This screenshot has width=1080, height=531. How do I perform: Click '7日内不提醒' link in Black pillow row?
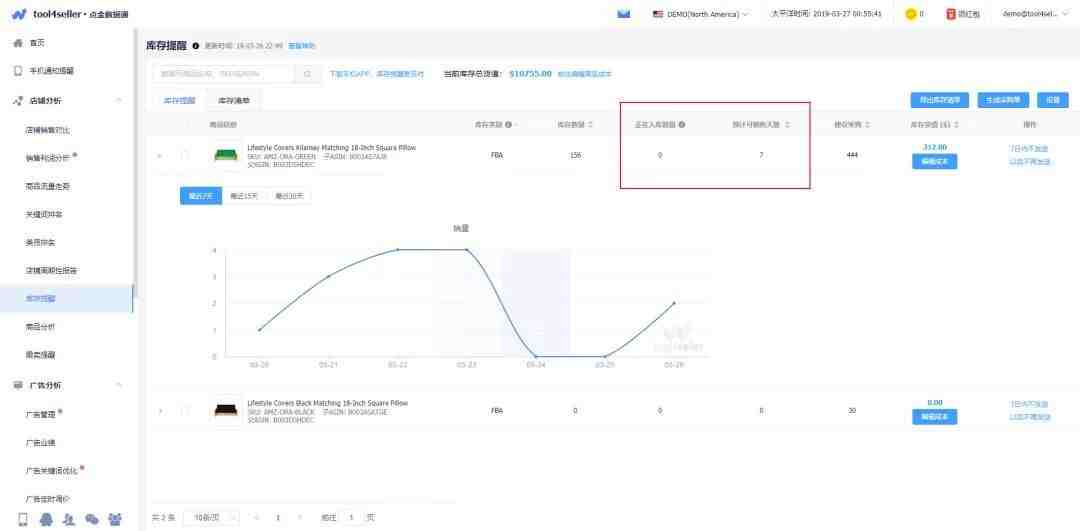(x=1029, y=404)
